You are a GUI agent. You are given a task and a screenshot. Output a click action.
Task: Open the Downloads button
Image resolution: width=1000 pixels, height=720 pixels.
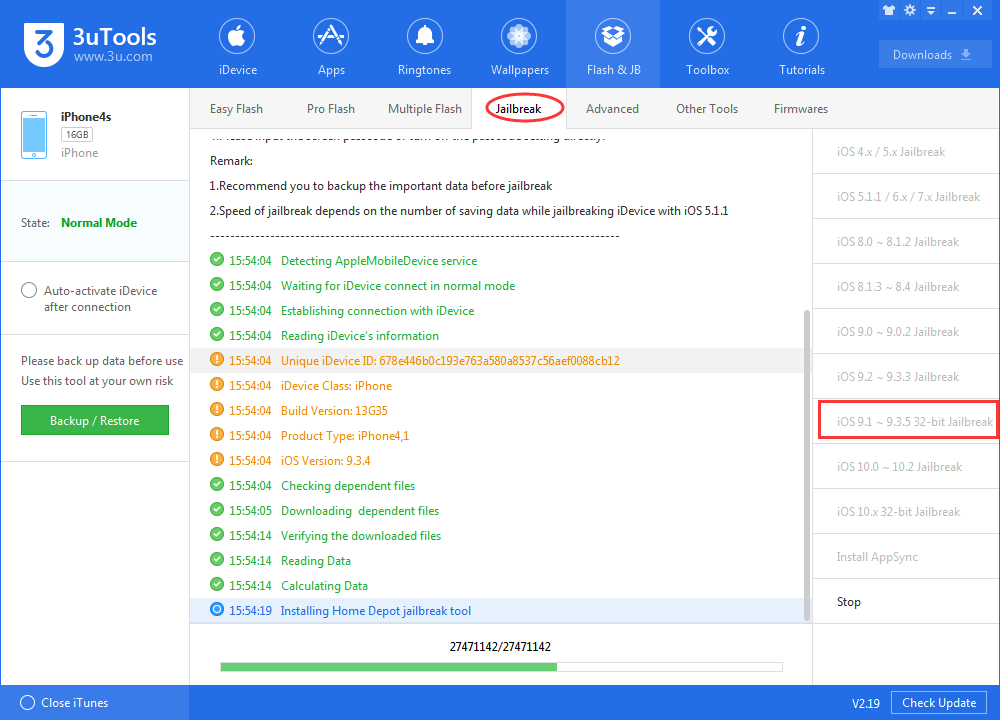coord(934,55)
